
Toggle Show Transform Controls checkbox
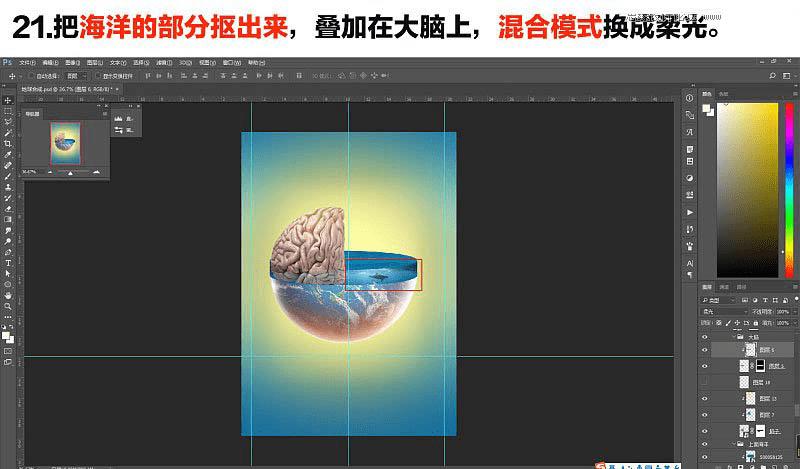point(98,76)
